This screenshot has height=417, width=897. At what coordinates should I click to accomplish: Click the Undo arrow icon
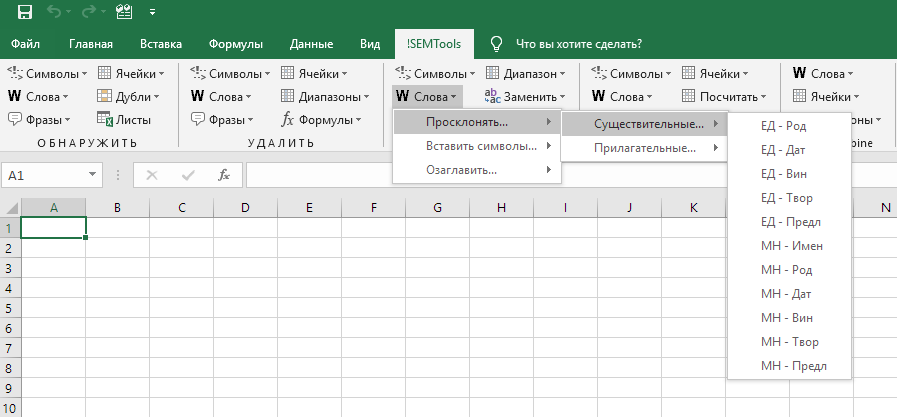tap(54, 11)
